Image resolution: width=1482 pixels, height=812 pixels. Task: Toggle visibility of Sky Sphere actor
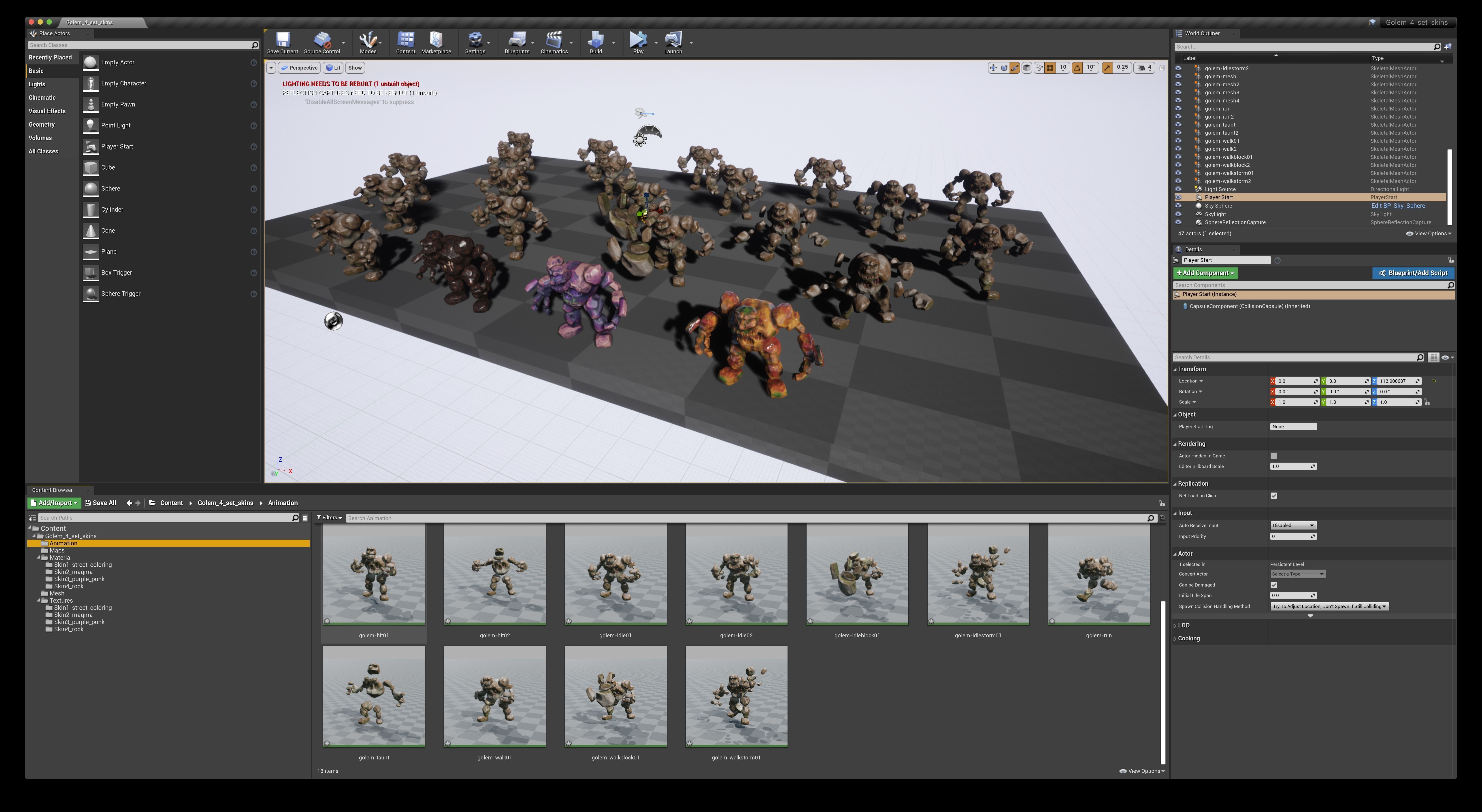tap(1178, 206)
